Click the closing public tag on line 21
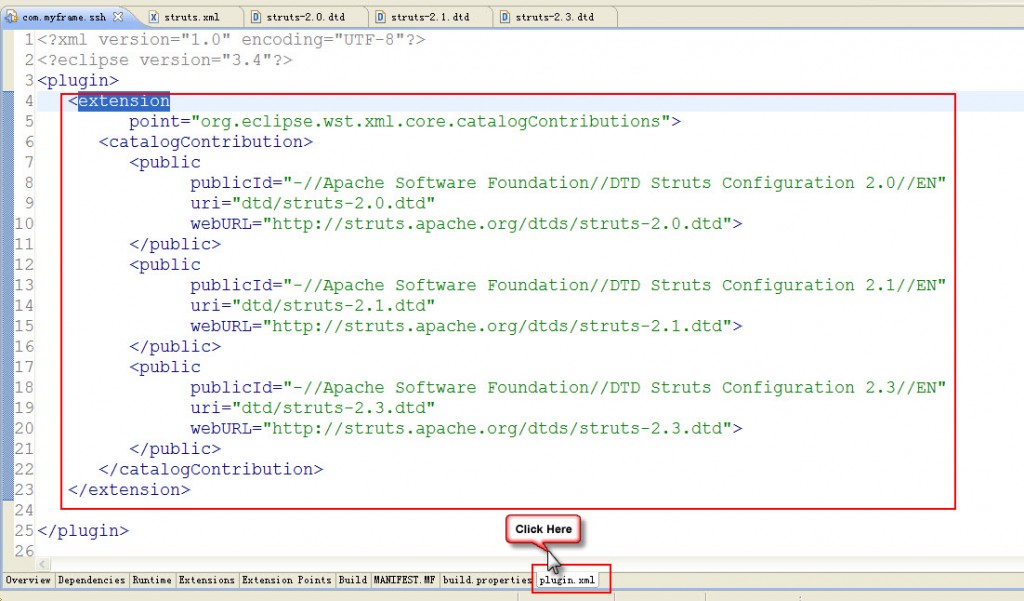Screen dimensions: 1024x601 point(175,449)
